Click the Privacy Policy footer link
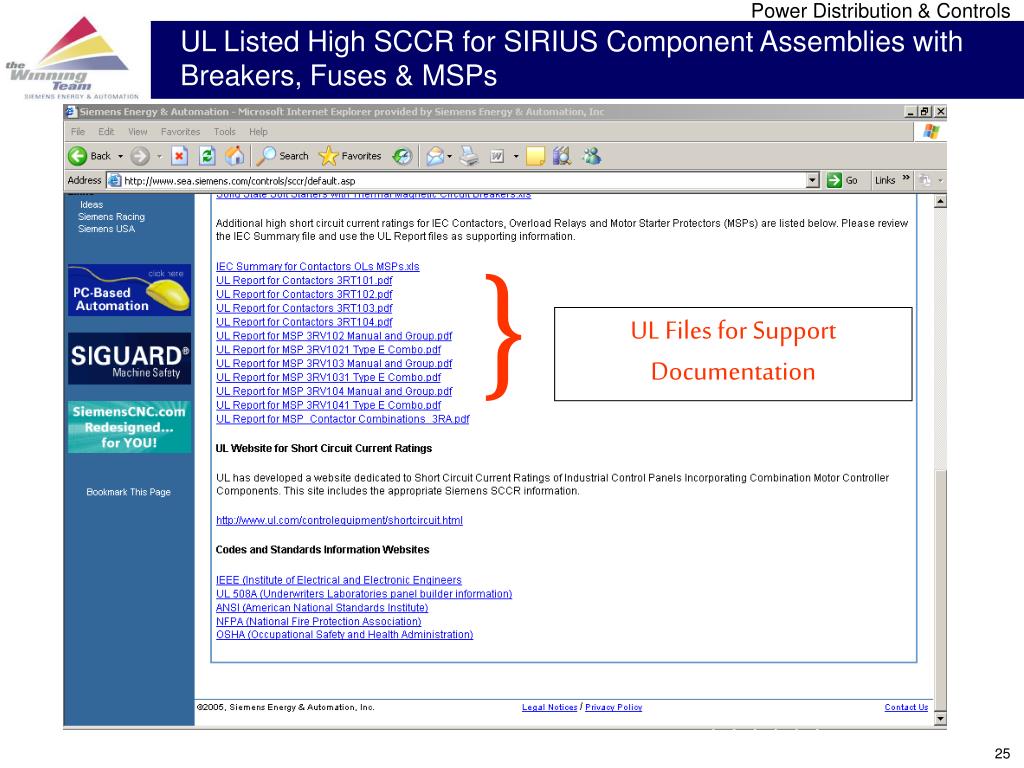1024x768 pixels. pos(613,707)
